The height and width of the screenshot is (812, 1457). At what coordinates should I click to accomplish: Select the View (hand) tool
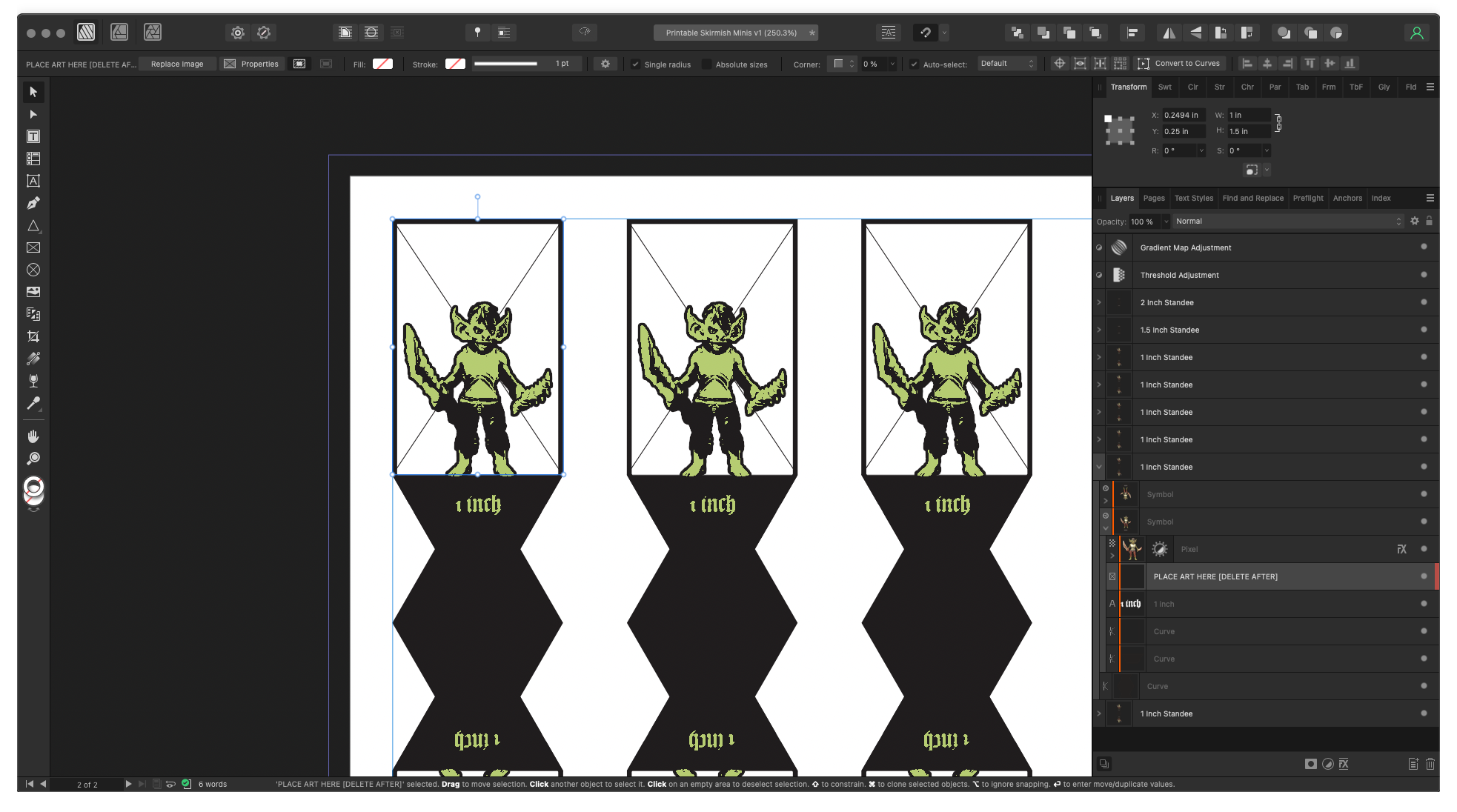tap(33, 436)
